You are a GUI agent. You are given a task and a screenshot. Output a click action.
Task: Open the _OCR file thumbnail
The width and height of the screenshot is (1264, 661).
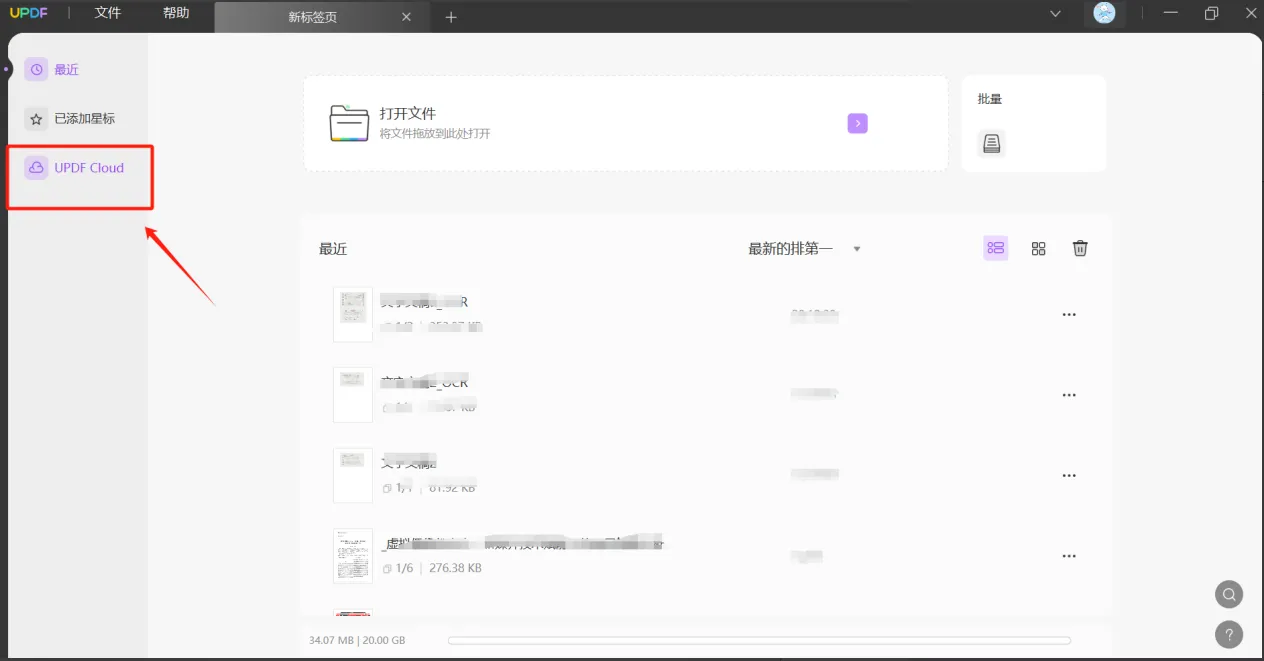click(353, 394)
